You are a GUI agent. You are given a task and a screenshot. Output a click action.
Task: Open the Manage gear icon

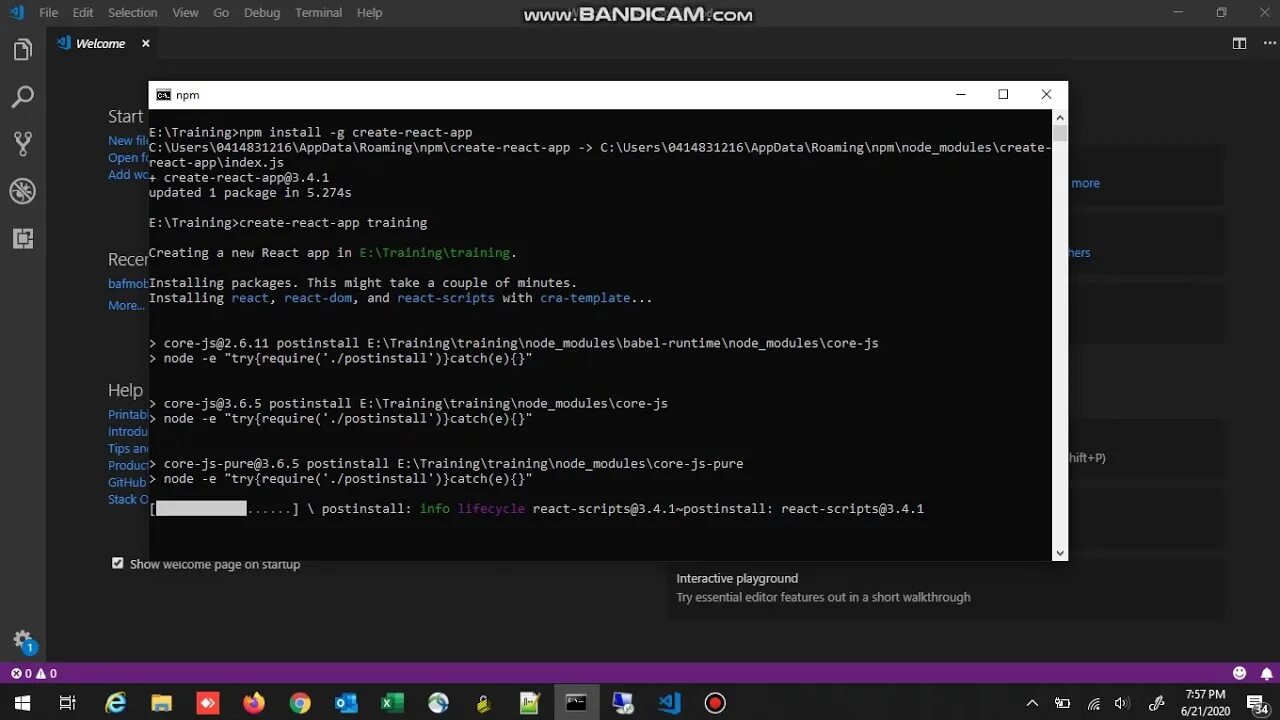pyautogui.click(x=22, y=640)
